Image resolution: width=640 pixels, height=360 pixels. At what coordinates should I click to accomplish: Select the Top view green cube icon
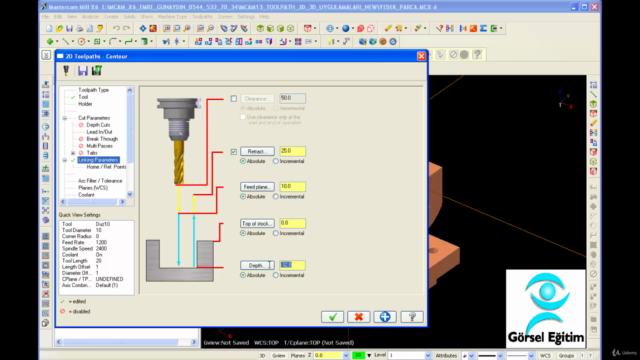click(x=260, y=28)
